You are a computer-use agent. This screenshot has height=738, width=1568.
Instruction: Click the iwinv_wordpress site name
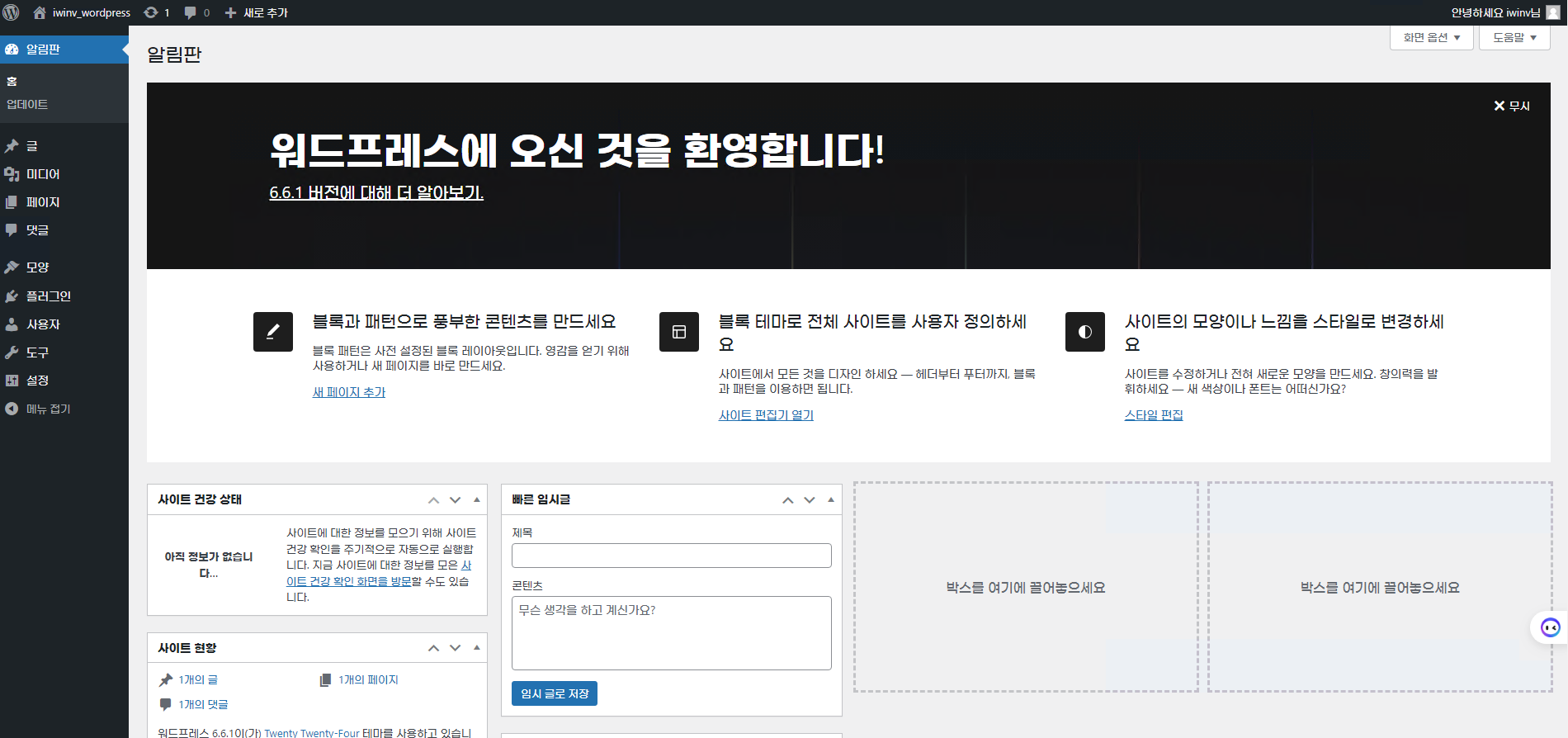pyautogui.click(x=92, y=12)
